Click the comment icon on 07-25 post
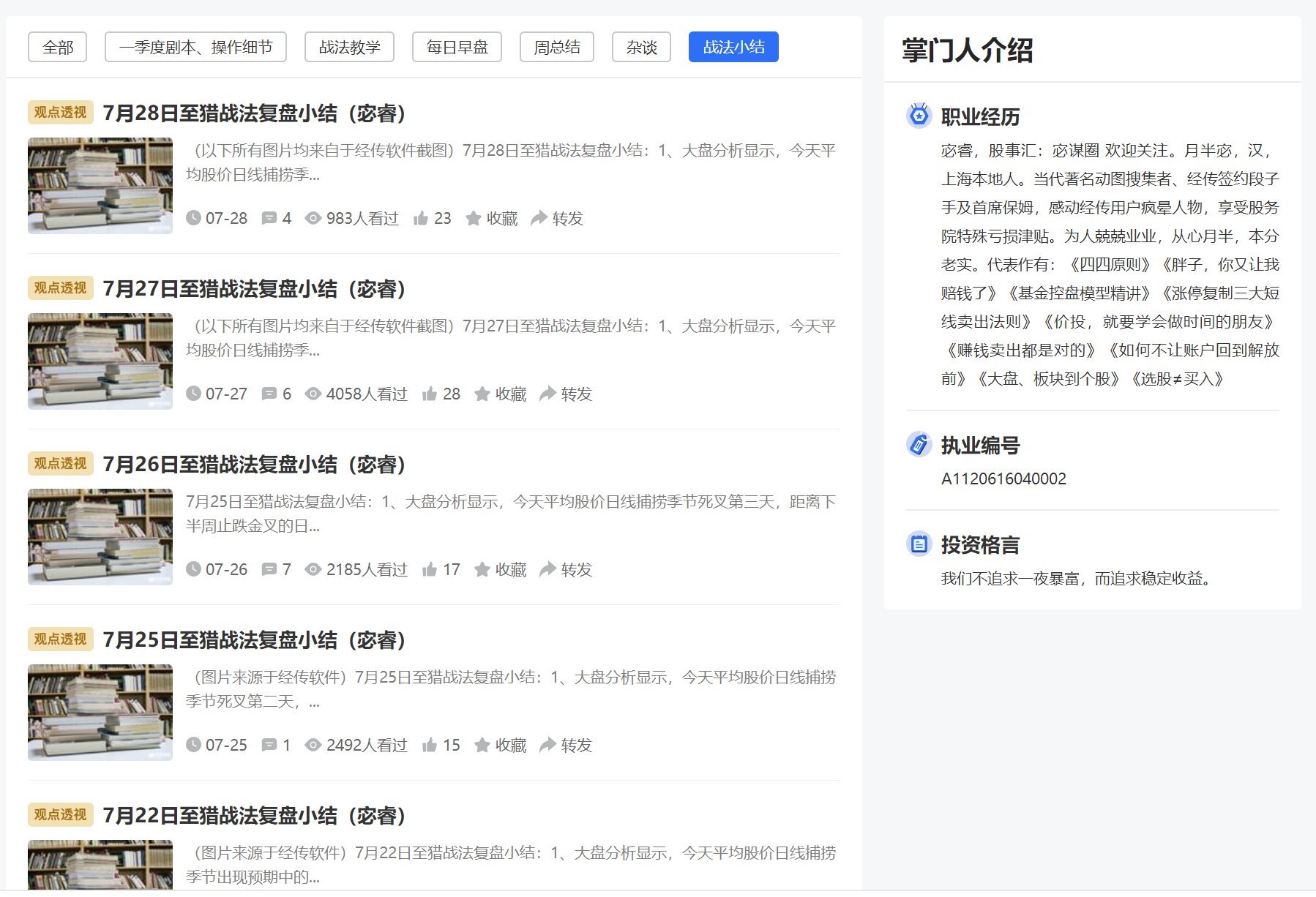Image resolution: width=1316 pixels, height=897 pixels. point(269,745)
